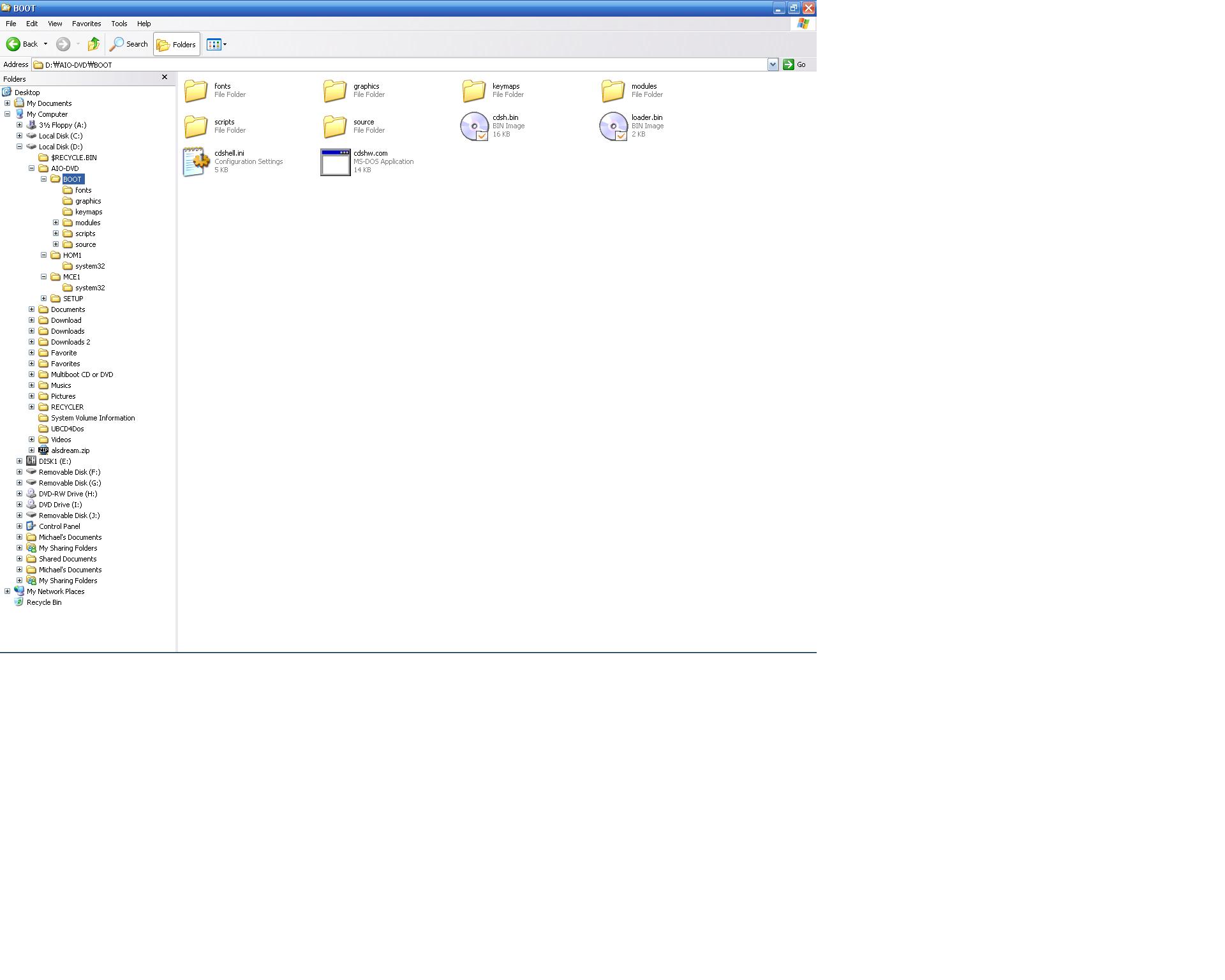Select the fonts folder icon in file list
The image size is (1225, 980).
tap(196, 91)
